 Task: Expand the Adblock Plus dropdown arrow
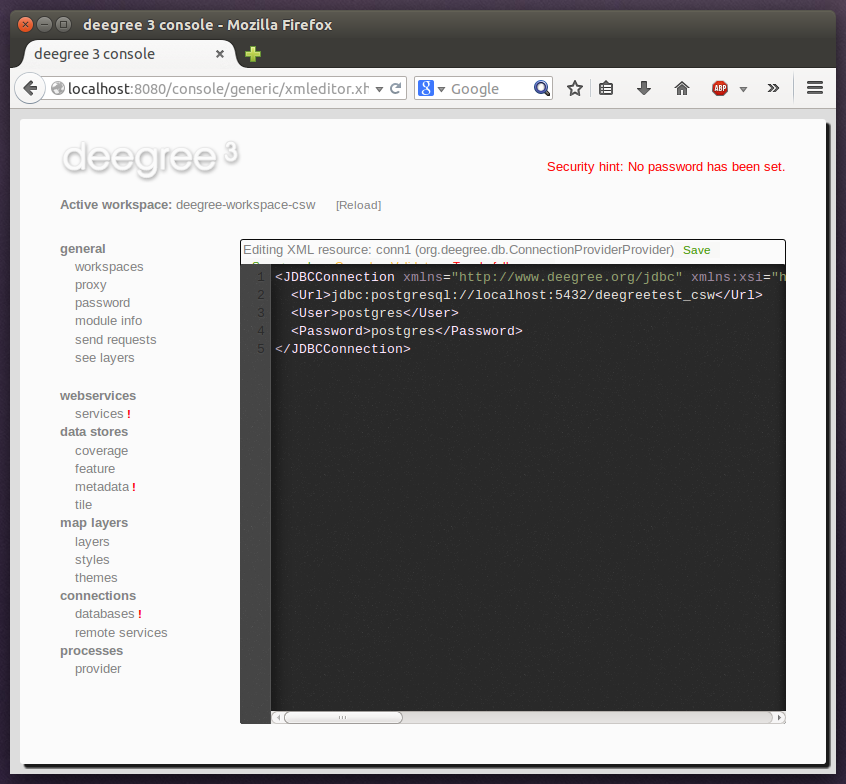click(742, 88)
